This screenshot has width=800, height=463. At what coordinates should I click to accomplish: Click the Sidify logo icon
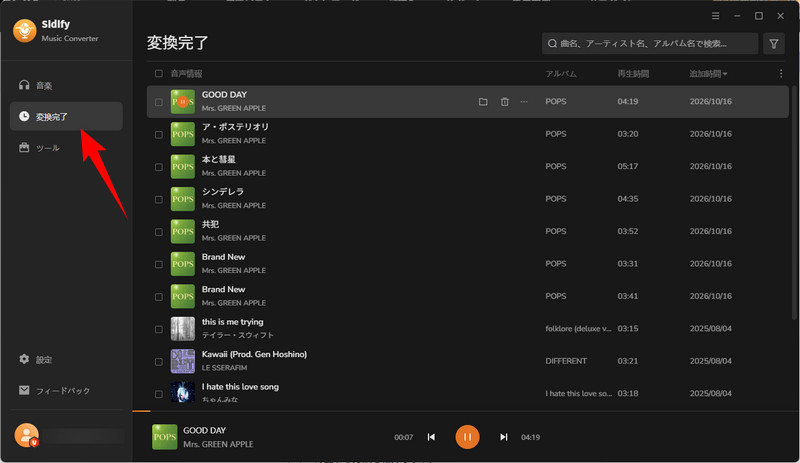tap(24, 31)
